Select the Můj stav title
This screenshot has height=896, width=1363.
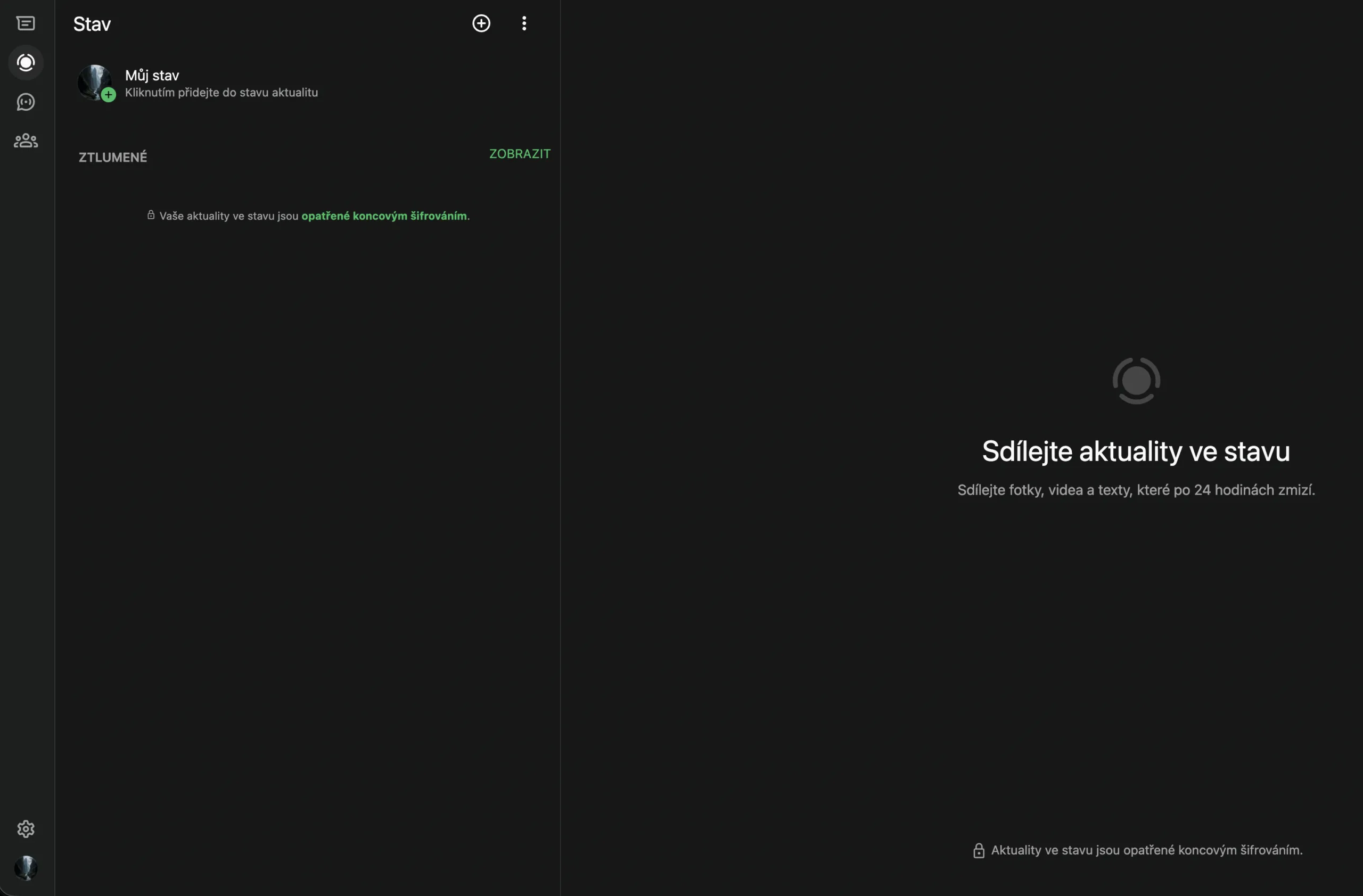[x=152, y=76]
